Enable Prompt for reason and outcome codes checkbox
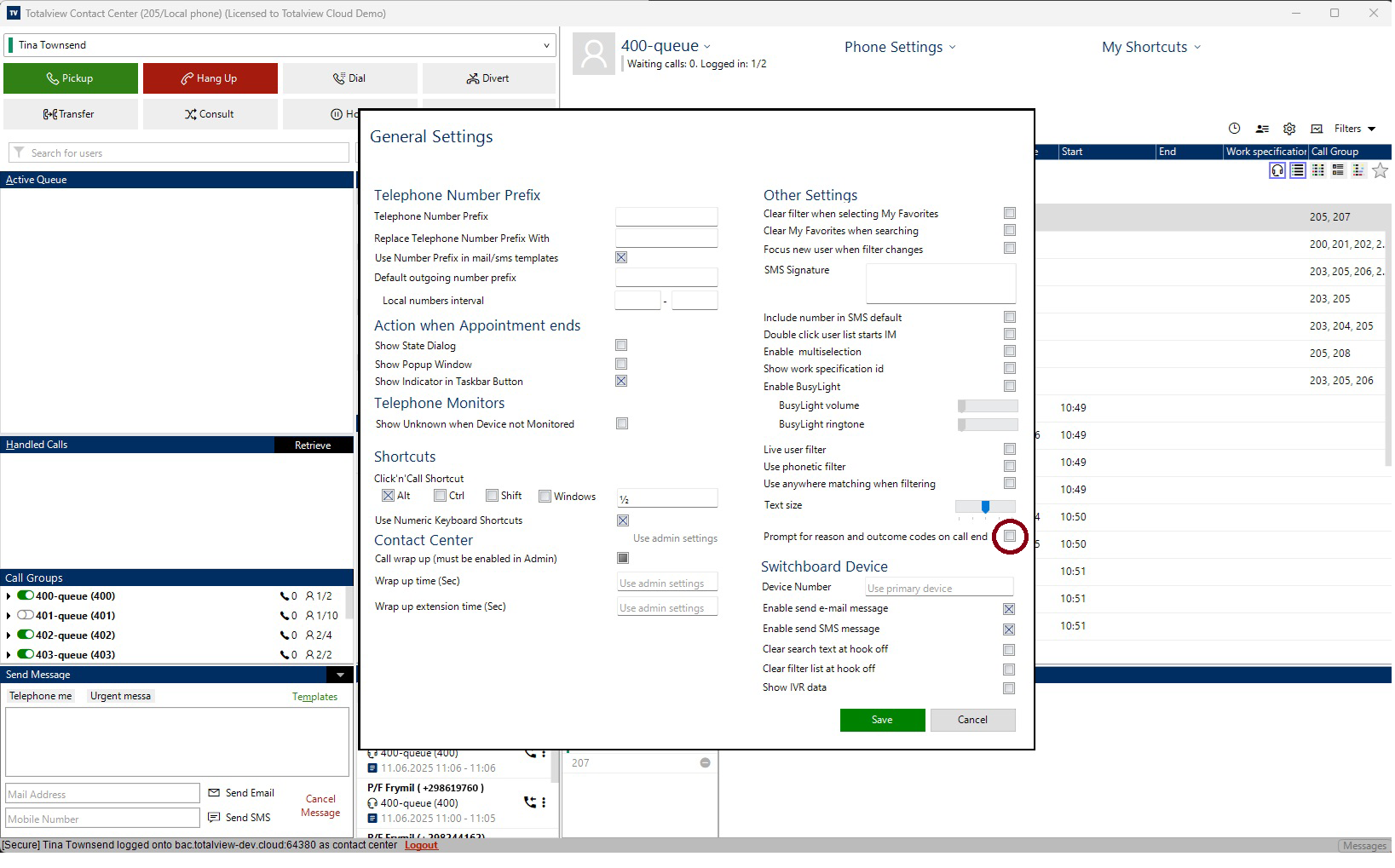Image resolution: width=1395 pixels, height=868 pixels. pos(1010,536)
